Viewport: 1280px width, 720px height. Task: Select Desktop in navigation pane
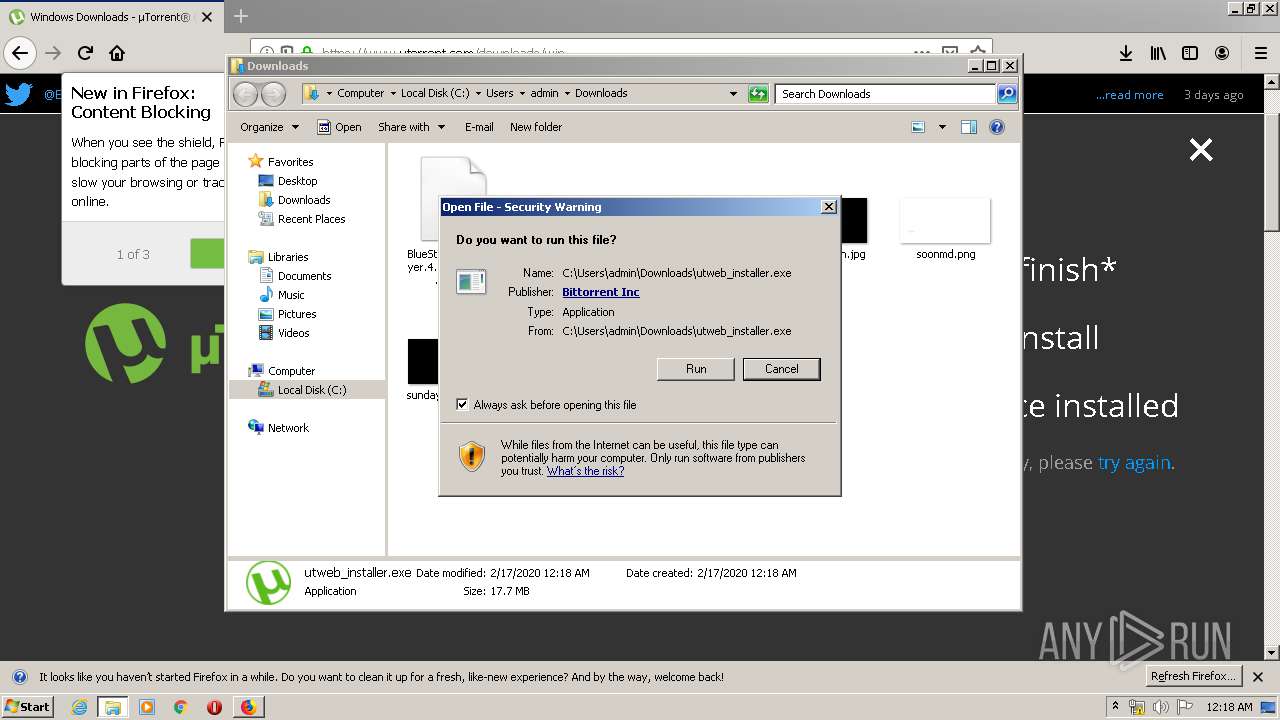pos(297,181)
